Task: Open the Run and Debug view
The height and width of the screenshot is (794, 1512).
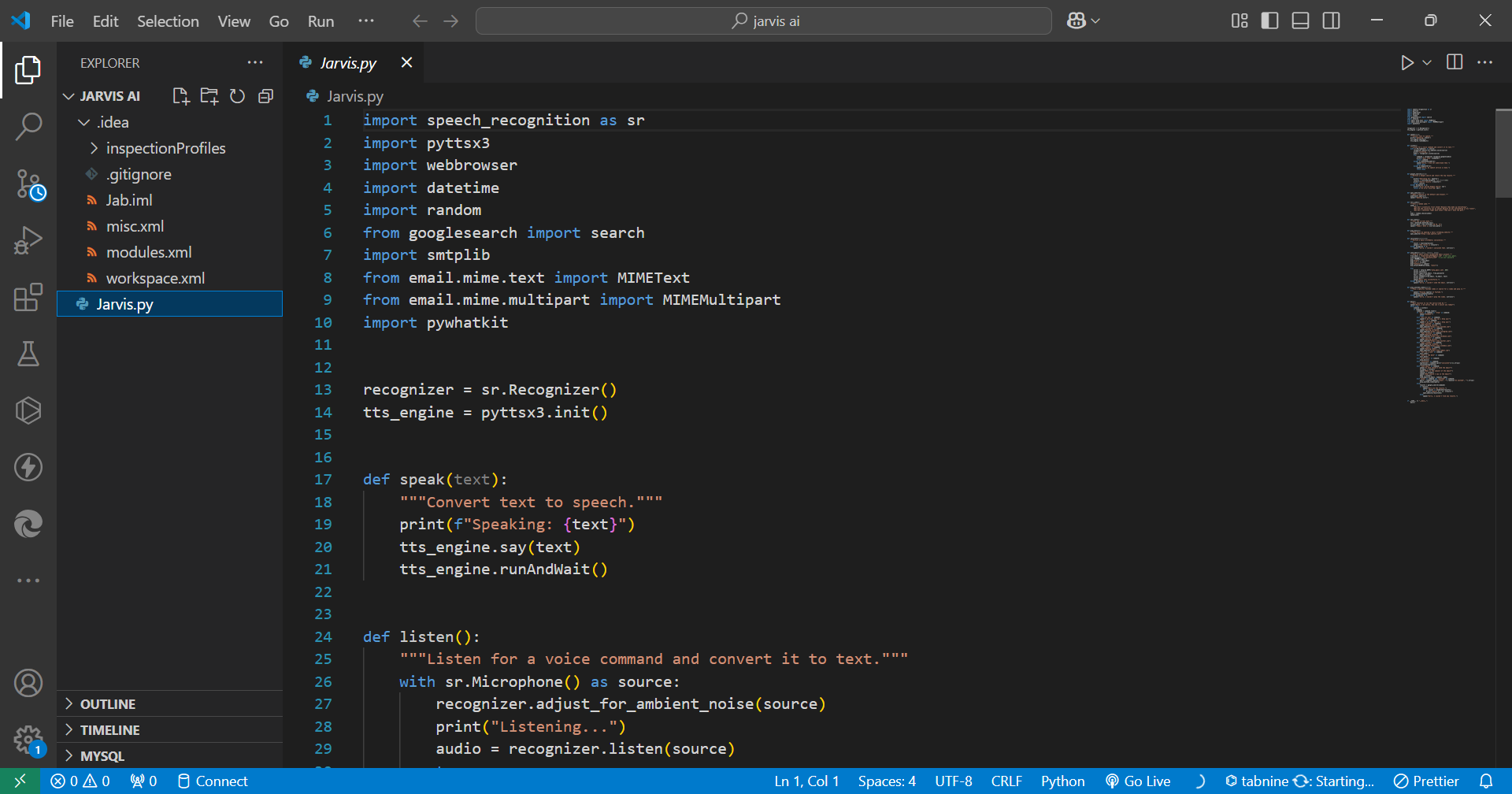Action: point(28,240)
